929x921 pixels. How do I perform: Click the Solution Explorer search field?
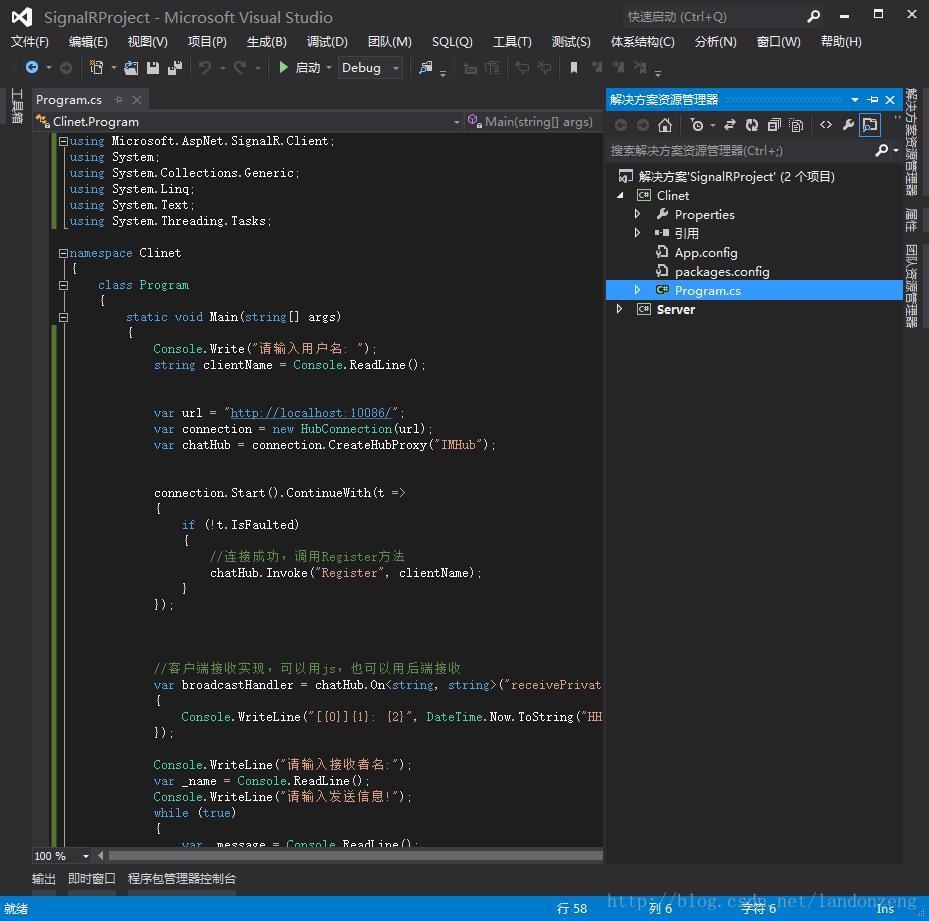pyautogui.click(x=738, y=150)
